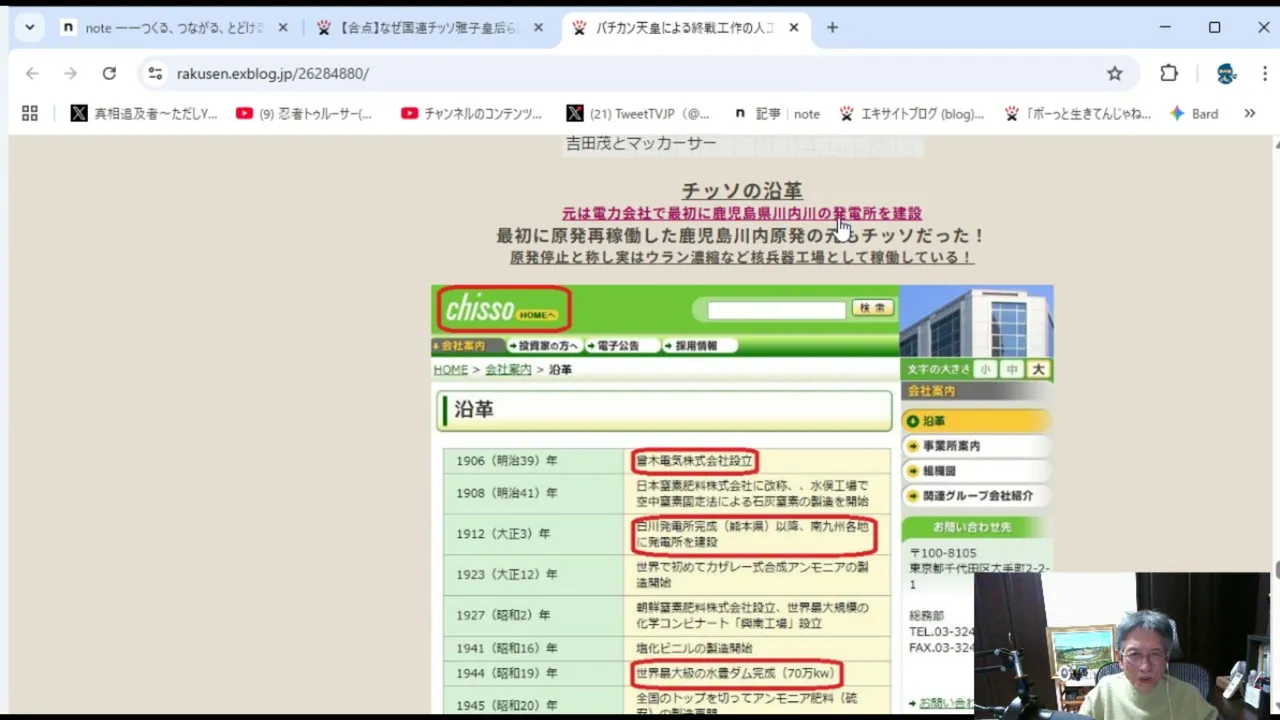1280x720 pixels.
Task: Open the 忍者トゥルーサー YouTube bookmark
Action: 304,114
